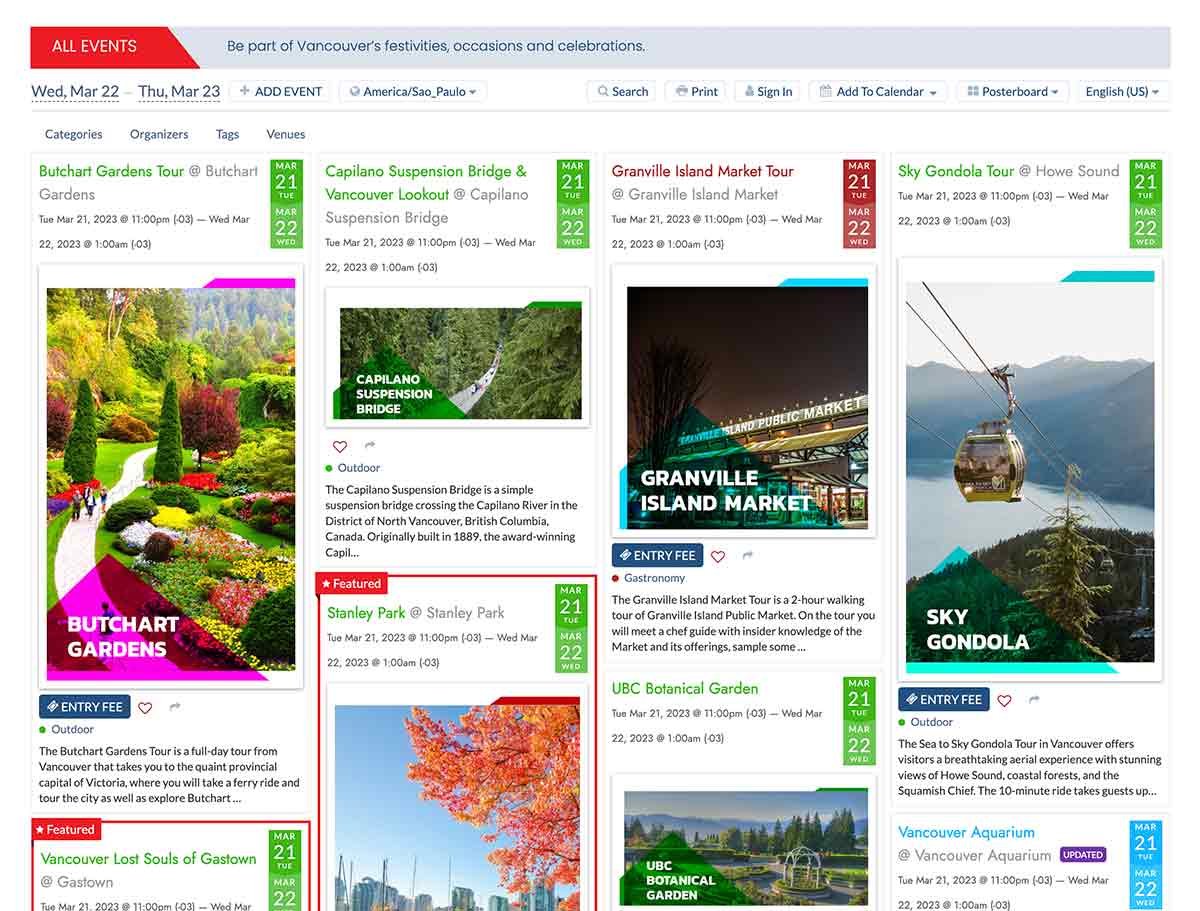Click Butchart Gardens ENTRY FEE button

(85, 707)
